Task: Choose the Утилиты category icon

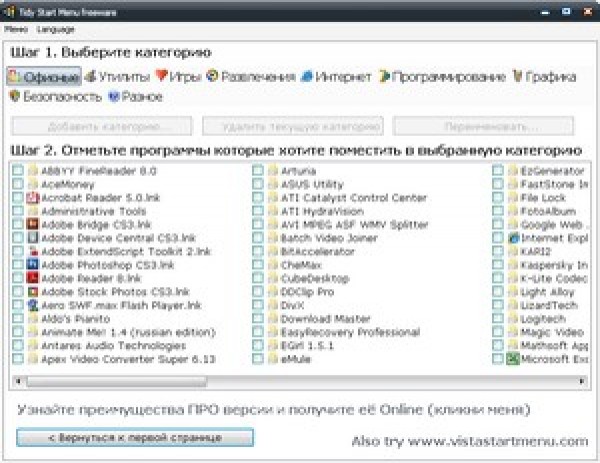Action: pos(90,77)
